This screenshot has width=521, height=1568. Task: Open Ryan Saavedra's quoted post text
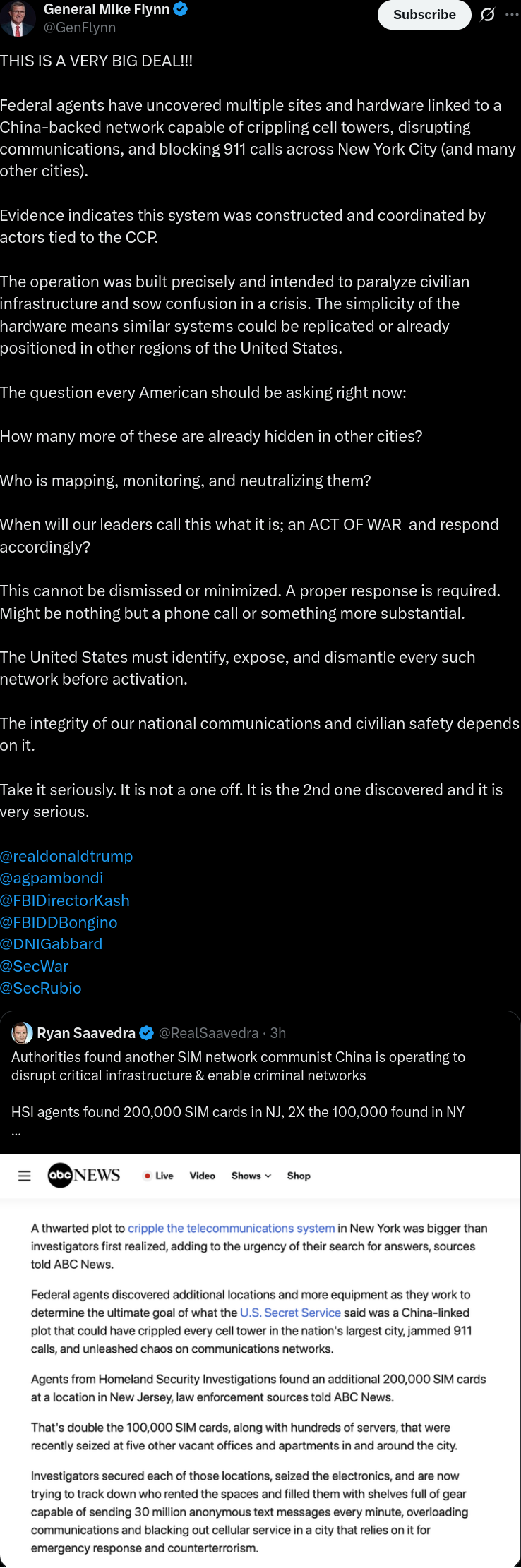tap(238, 1066)
